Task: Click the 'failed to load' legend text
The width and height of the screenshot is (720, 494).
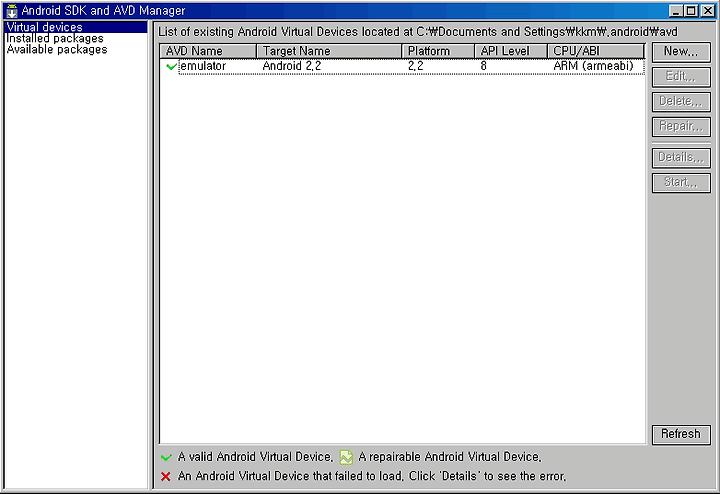Action: coord(372,476)
